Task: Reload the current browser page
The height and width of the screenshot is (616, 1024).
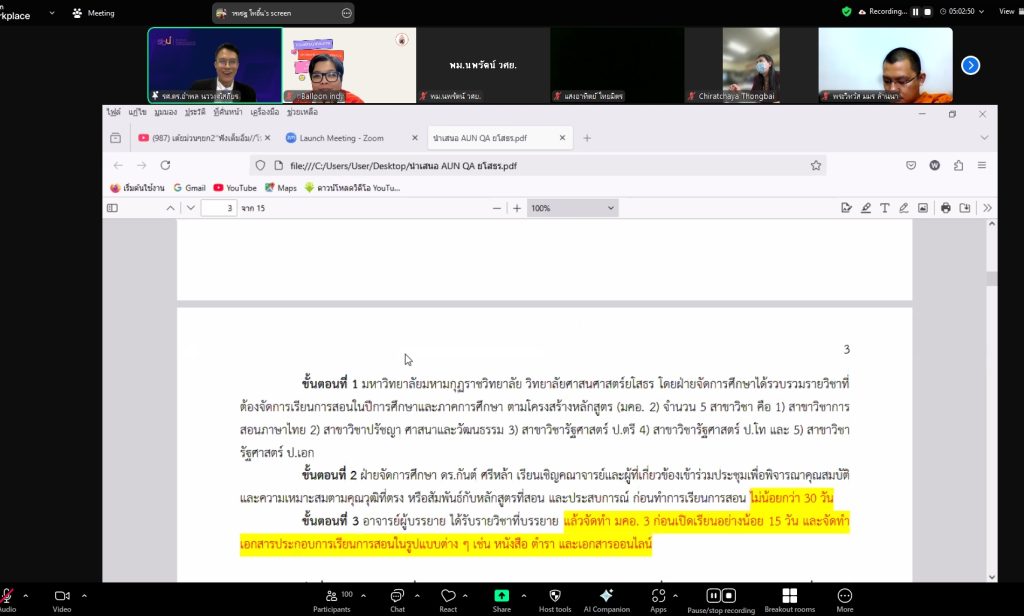Action: 165,165
